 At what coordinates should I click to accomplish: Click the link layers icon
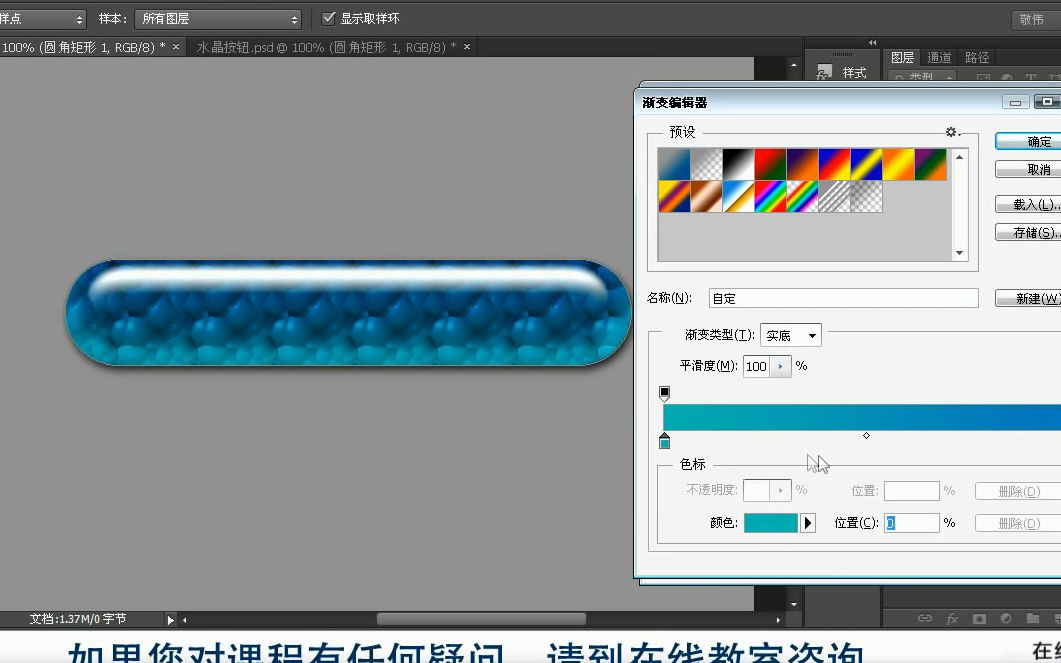coord(925,618)
